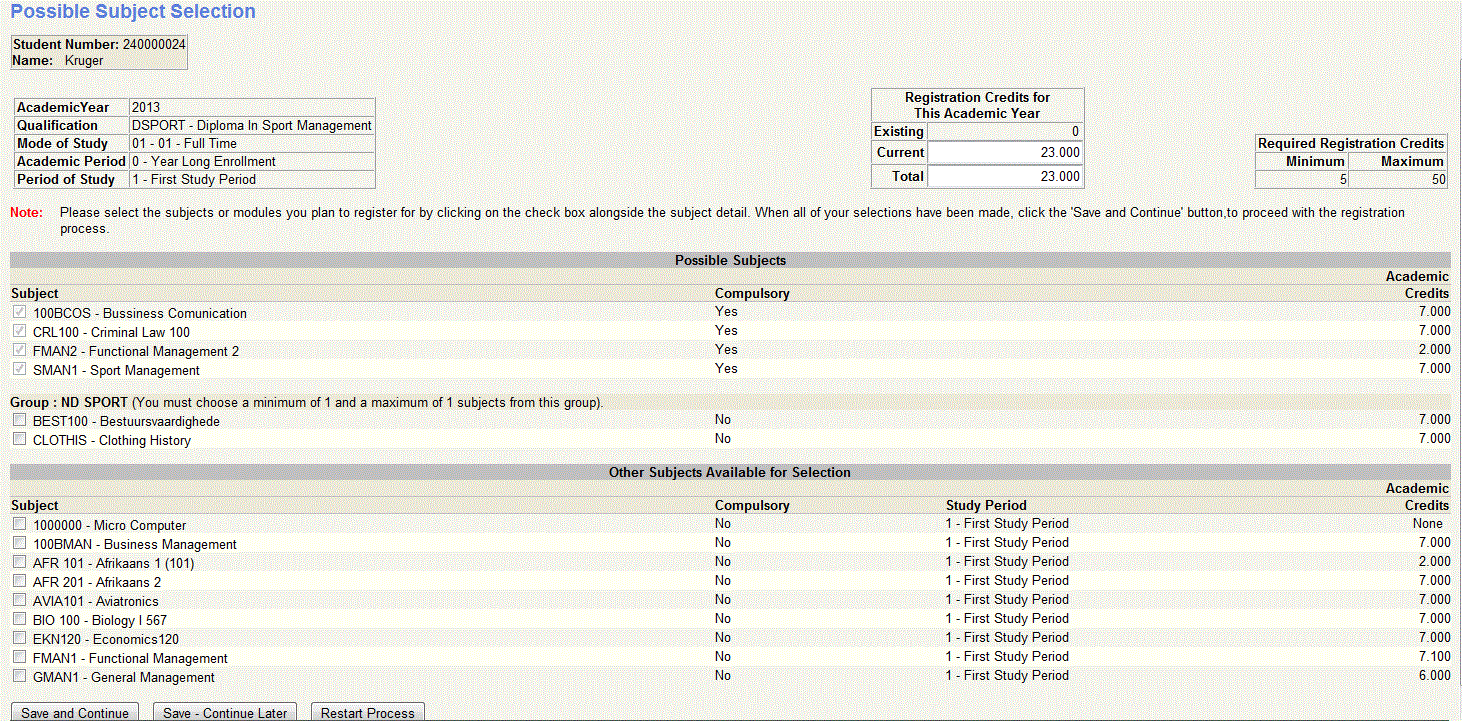This screenshot has height=721, width=1462.
Task: Check AFR 101 - Afrikaans 1 checkbox
Action: [x=18, y=561]
